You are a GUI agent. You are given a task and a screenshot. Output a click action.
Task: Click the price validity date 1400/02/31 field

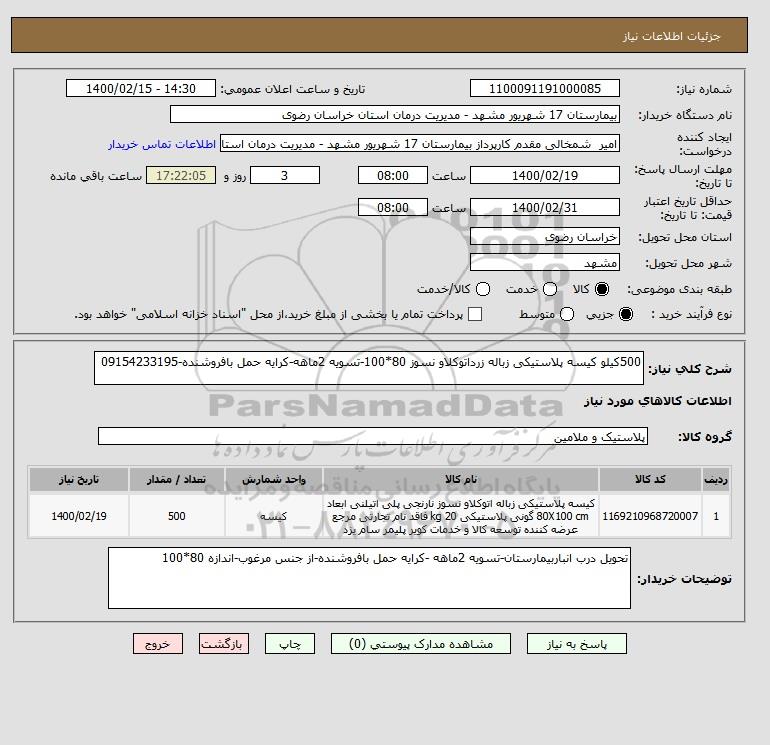click(x=545, y=207)
